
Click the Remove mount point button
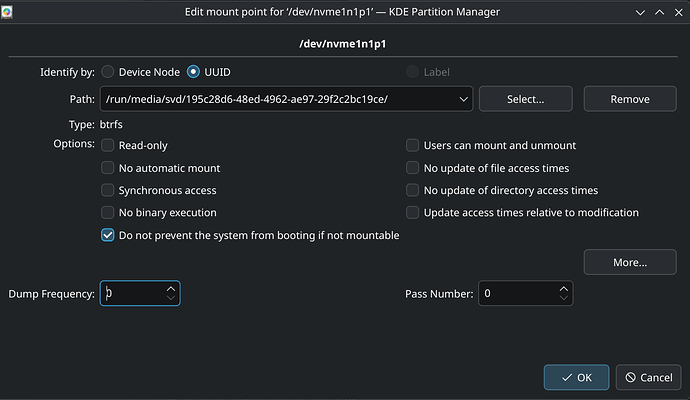point(630,99)
